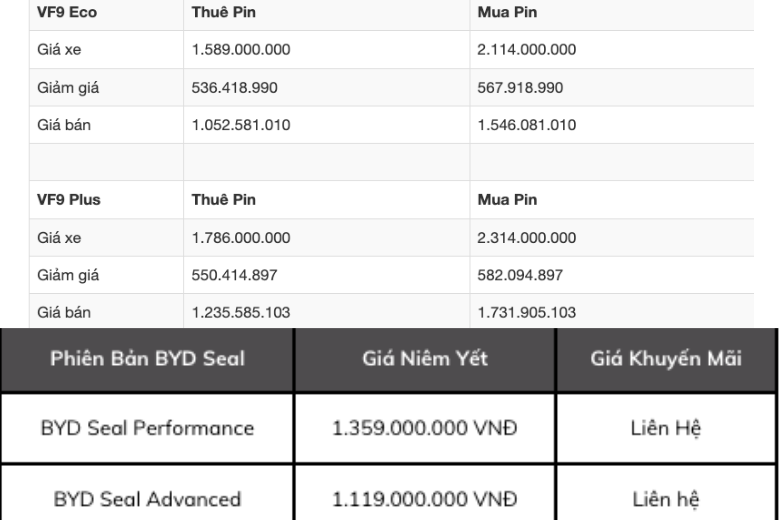Select VF9 Plus discount 550.414.897
This screenshot has height=520, width=780.
(235, 275)
